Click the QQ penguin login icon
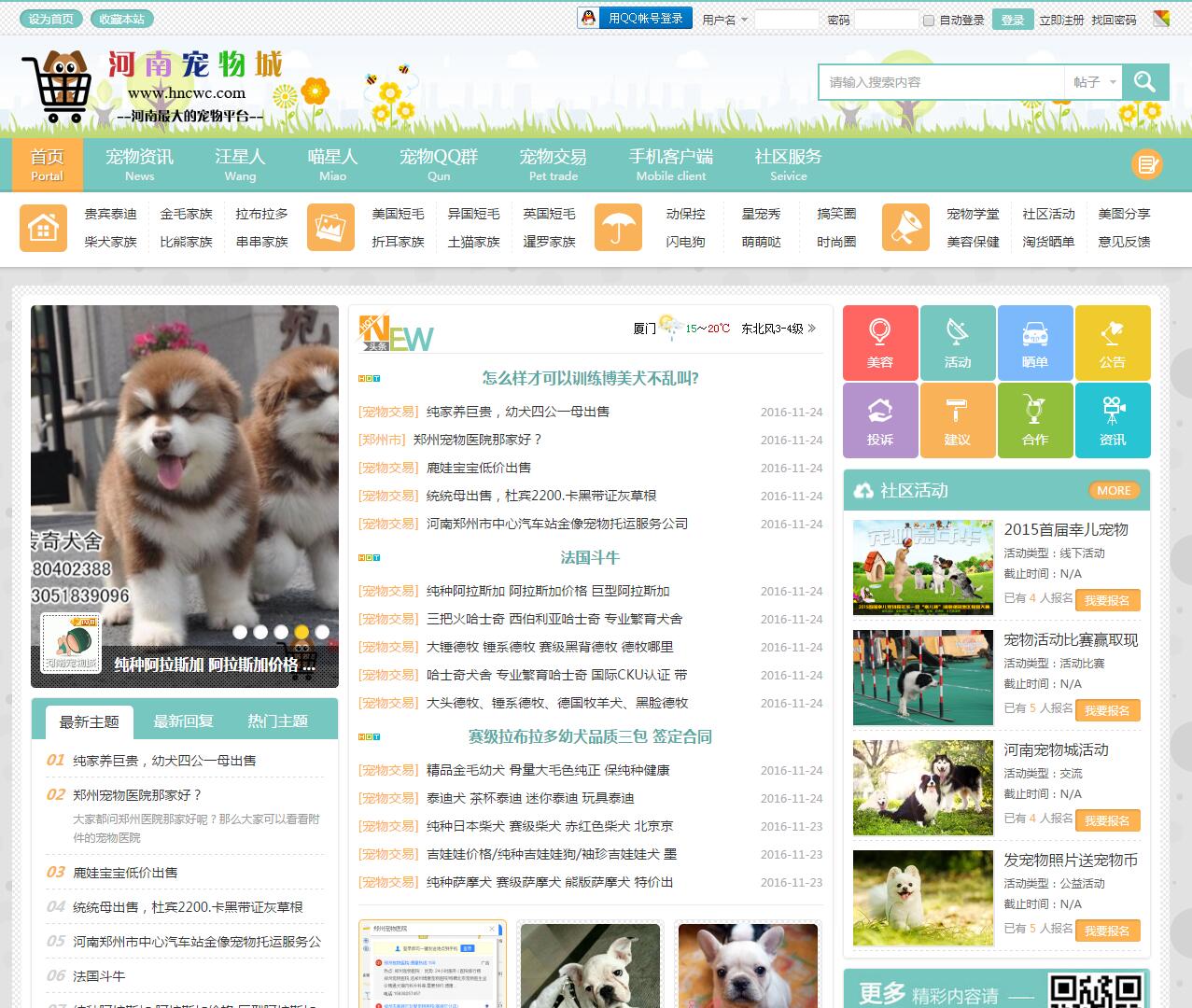The height and width of the screenshot is (1008, 1192). (x=588, y=19)
